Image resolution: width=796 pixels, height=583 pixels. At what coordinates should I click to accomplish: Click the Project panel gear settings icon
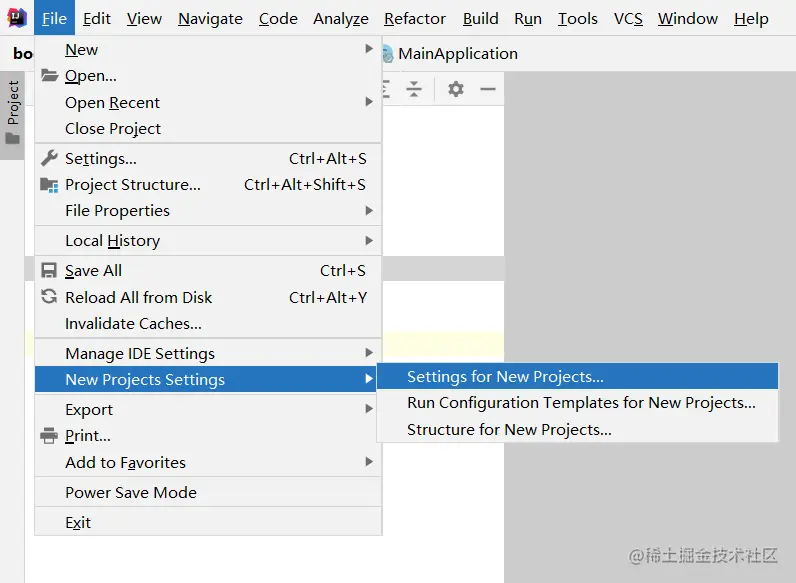coord(456,89)
